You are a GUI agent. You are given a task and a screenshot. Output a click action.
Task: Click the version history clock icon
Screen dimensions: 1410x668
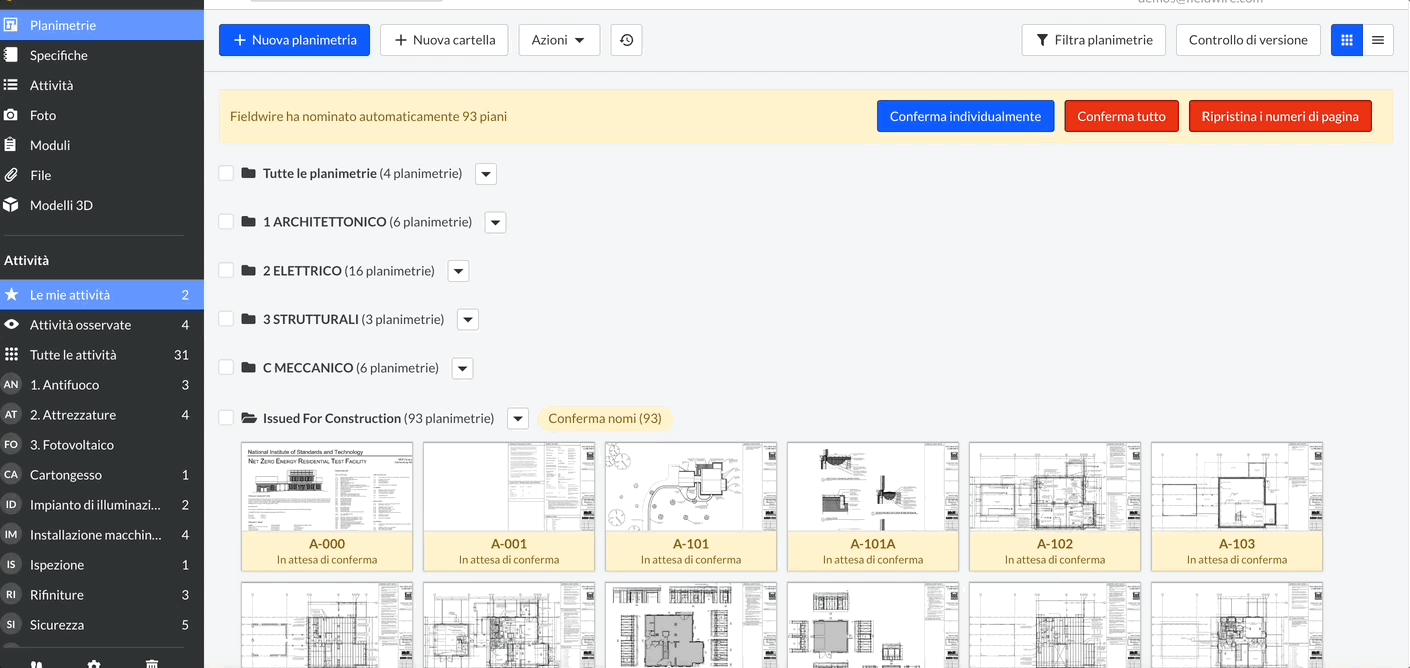pos(626,40)
